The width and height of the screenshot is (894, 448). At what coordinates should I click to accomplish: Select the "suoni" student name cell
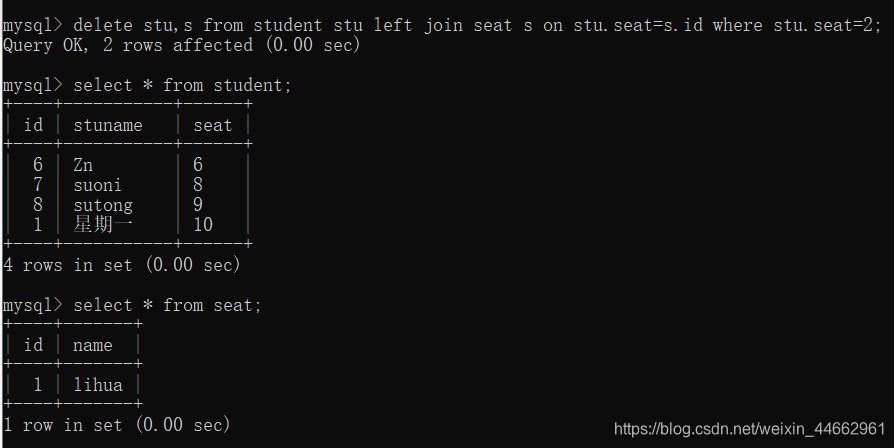pyautogui.click(x=97, y=185)
